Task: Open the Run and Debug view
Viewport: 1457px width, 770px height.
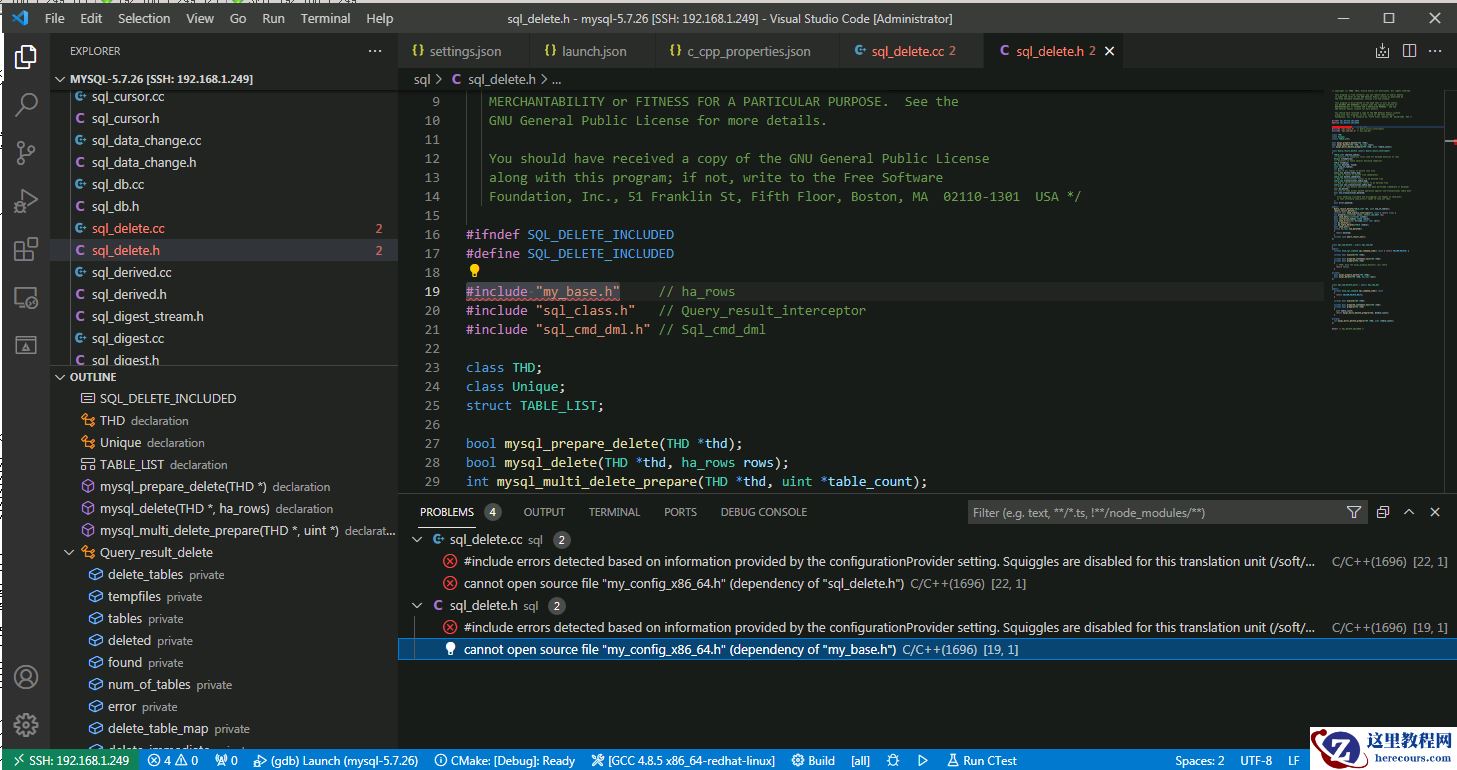Action: pyautogui.click(x=26, y=201)
